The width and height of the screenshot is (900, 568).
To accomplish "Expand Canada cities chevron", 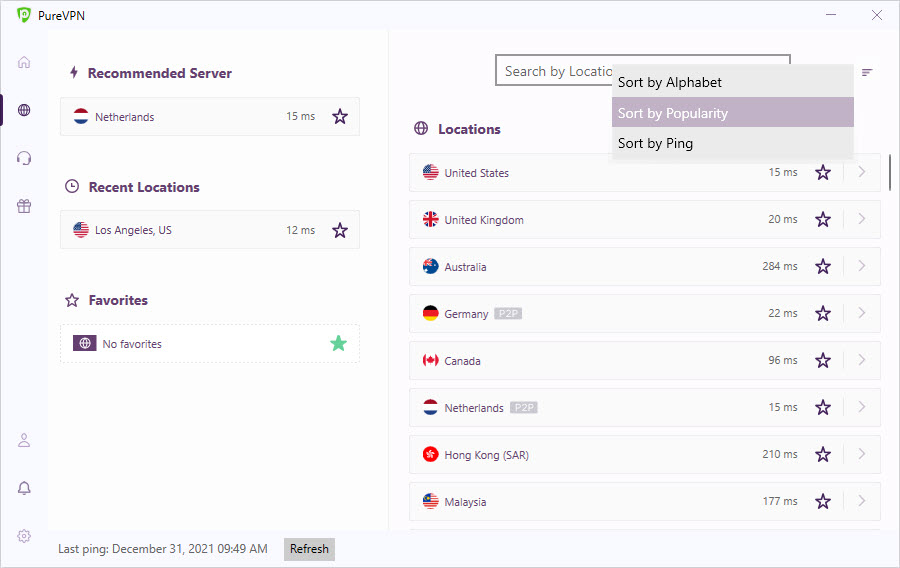I will [x=862, y=360].
